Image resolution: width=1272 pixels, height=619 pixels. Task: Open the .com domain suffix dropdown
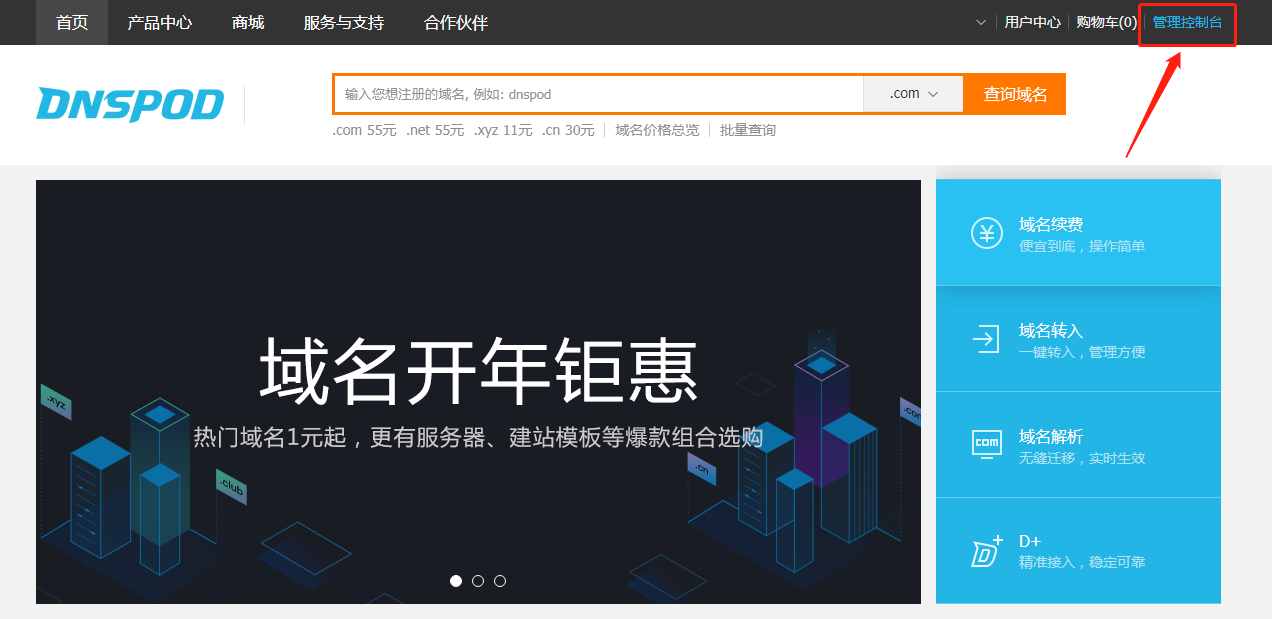pos(913,94)
